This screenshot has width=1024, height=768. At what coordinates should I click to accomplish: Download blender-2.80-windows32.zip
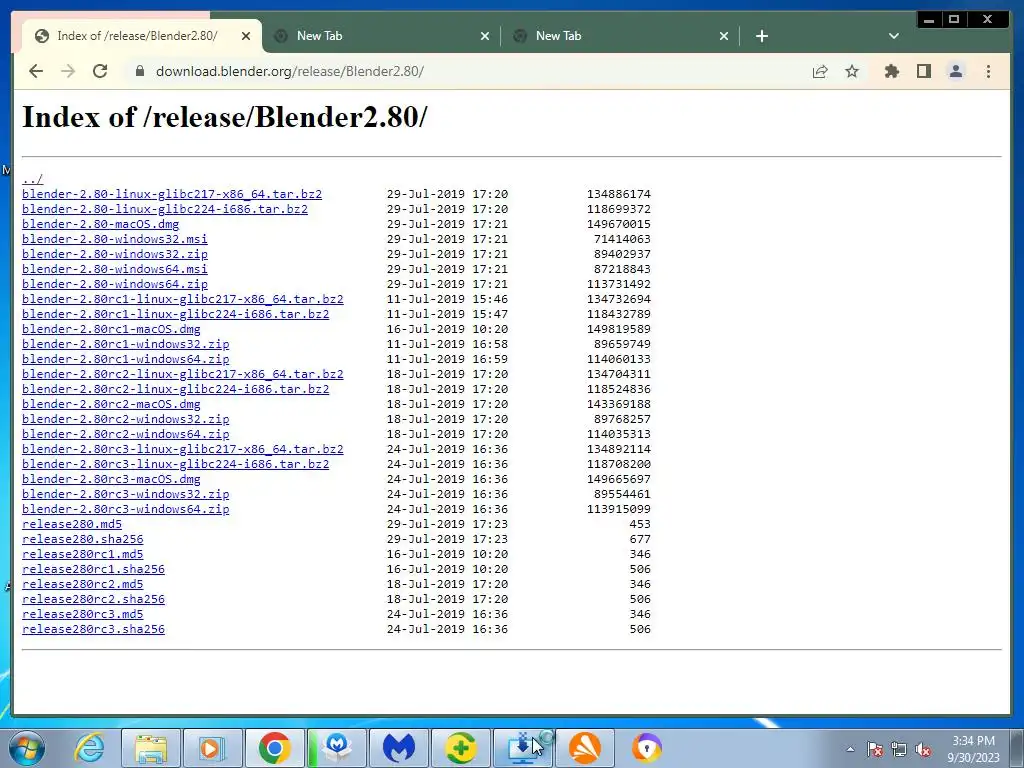[x=114, y=254]
